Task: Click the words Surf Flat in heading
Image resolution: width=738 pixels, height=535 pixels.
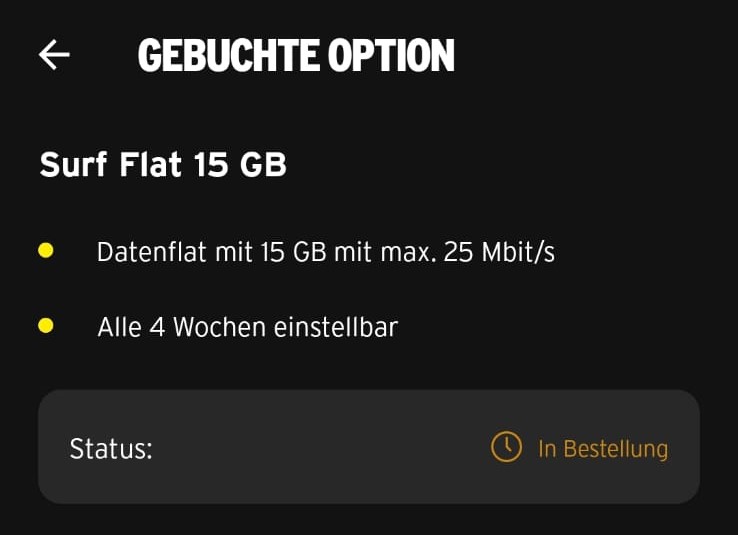Action: tap(111, 164)
